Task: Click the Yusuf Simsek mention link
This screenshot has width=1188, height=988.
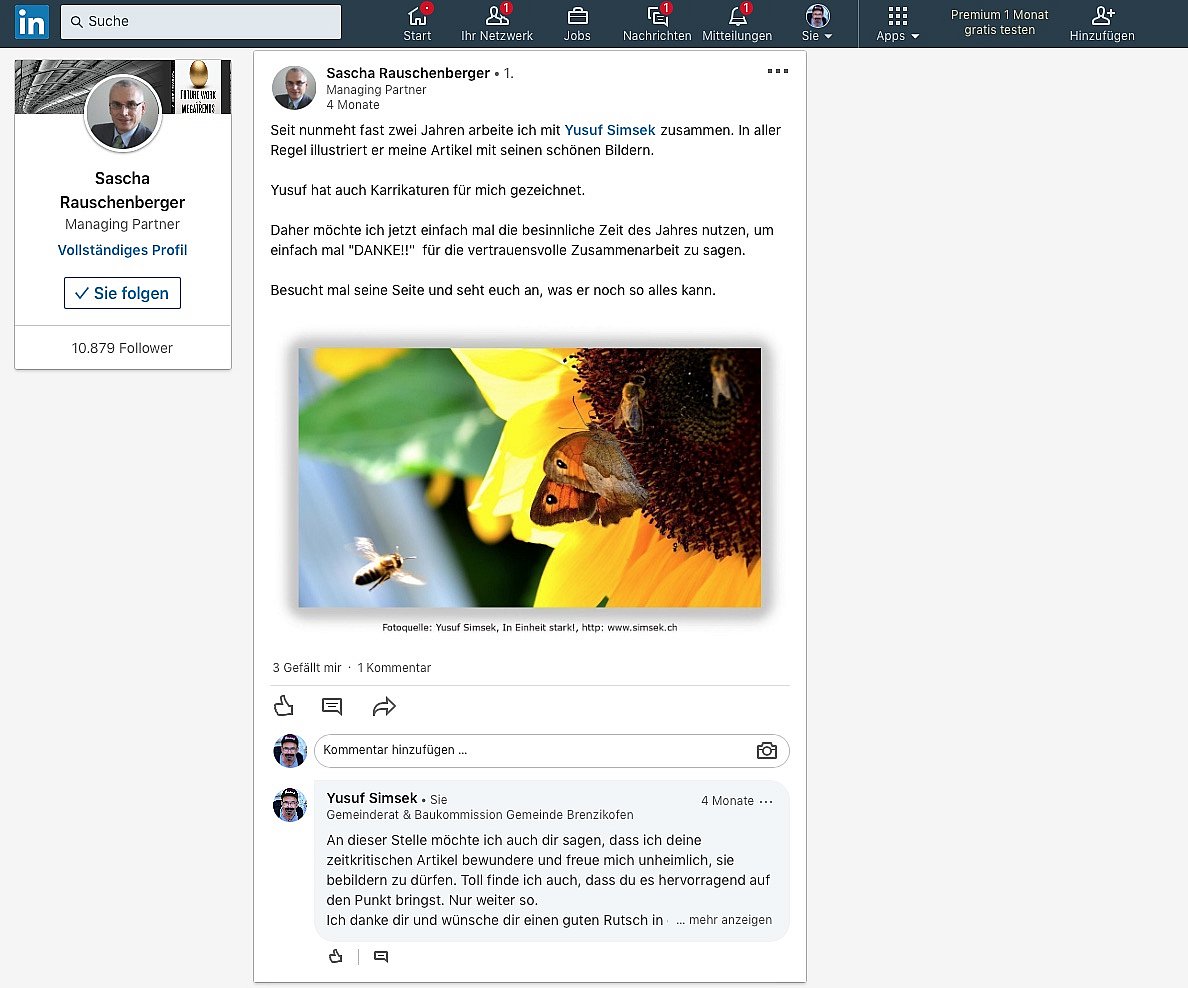Action: (610, 130)
